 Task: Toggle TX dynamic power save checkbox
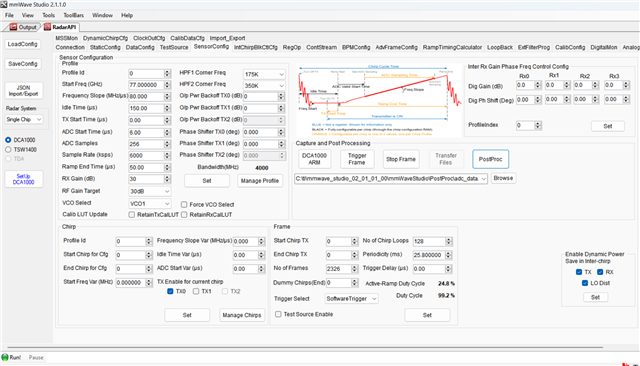coord(579,272)
